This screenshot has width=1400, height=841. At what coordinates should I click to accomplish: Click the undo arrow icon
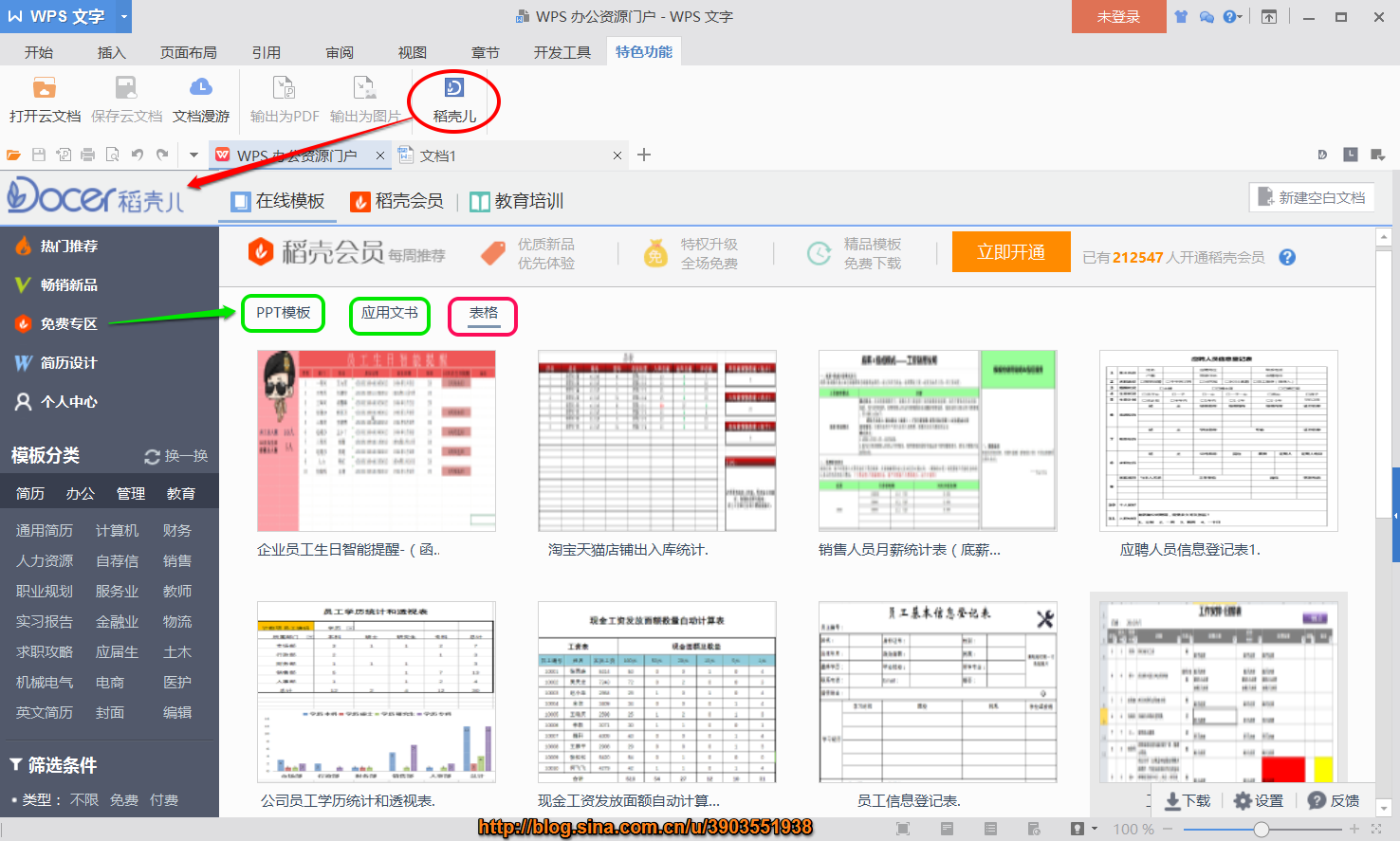tap(138, 155)
